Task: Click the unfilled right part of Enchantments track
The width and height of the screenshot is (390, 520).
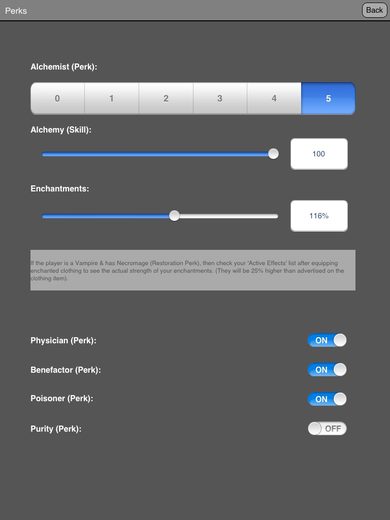Action: [x=229, y=216]
